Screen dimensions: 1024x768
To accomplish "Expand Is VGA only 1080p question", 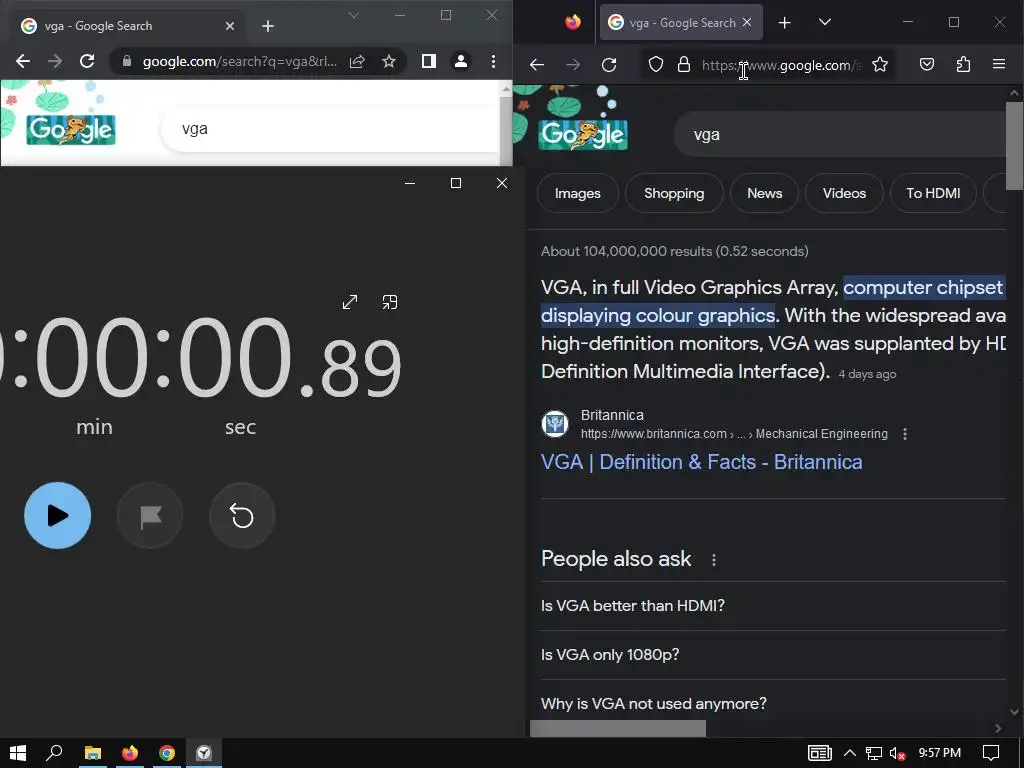I will tap(773, 655).
